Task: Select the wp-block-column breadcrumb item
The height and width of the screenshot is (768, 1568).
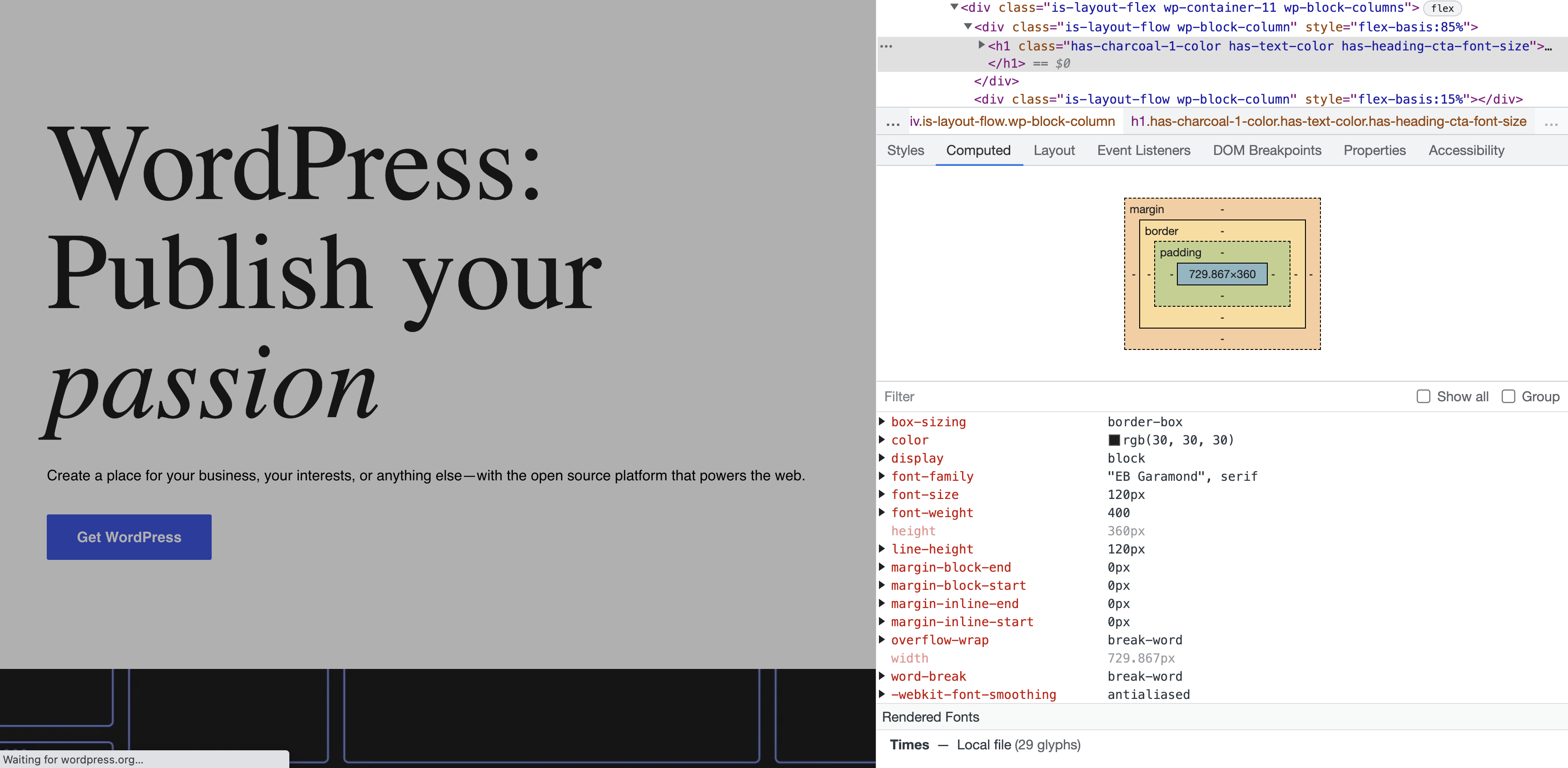Action: pos(1012,121)
